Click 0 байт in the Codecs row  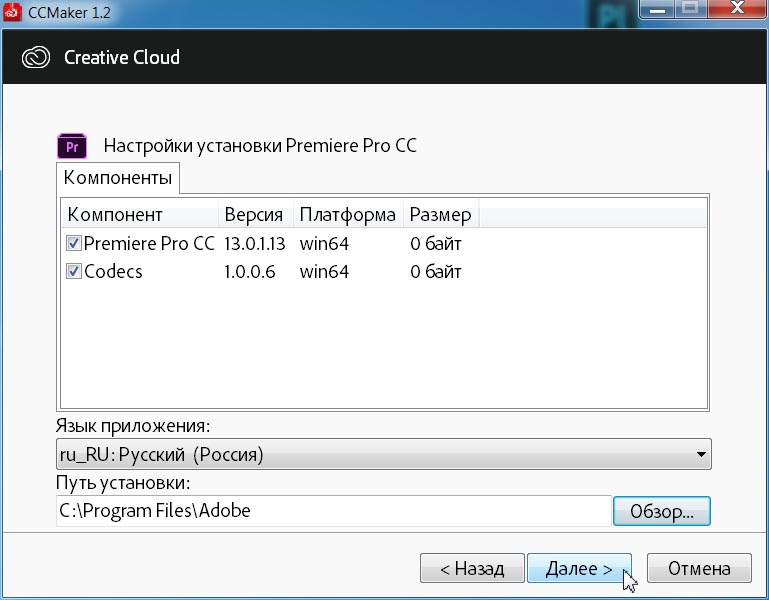[x=436, y=271]
